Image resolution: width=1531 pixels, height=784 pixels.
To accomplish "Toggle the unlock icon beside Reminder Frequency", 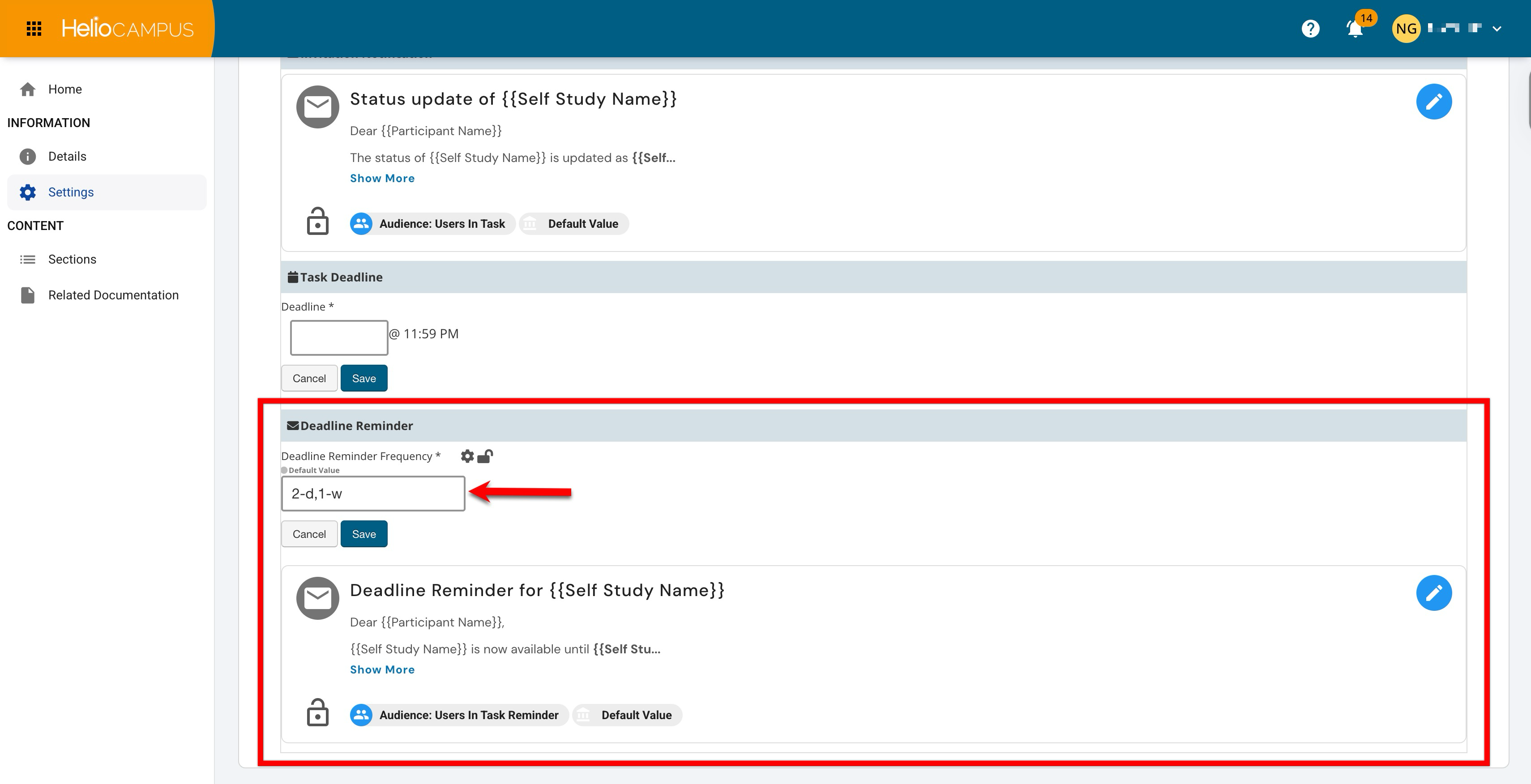I will click(x=485, y=456).
